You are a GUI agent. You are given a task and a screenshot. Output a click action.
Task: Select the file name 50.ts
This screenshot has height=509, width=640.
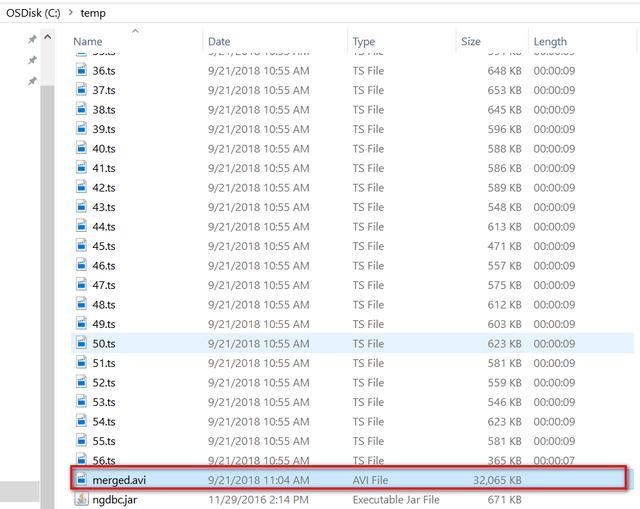point(104,343)
